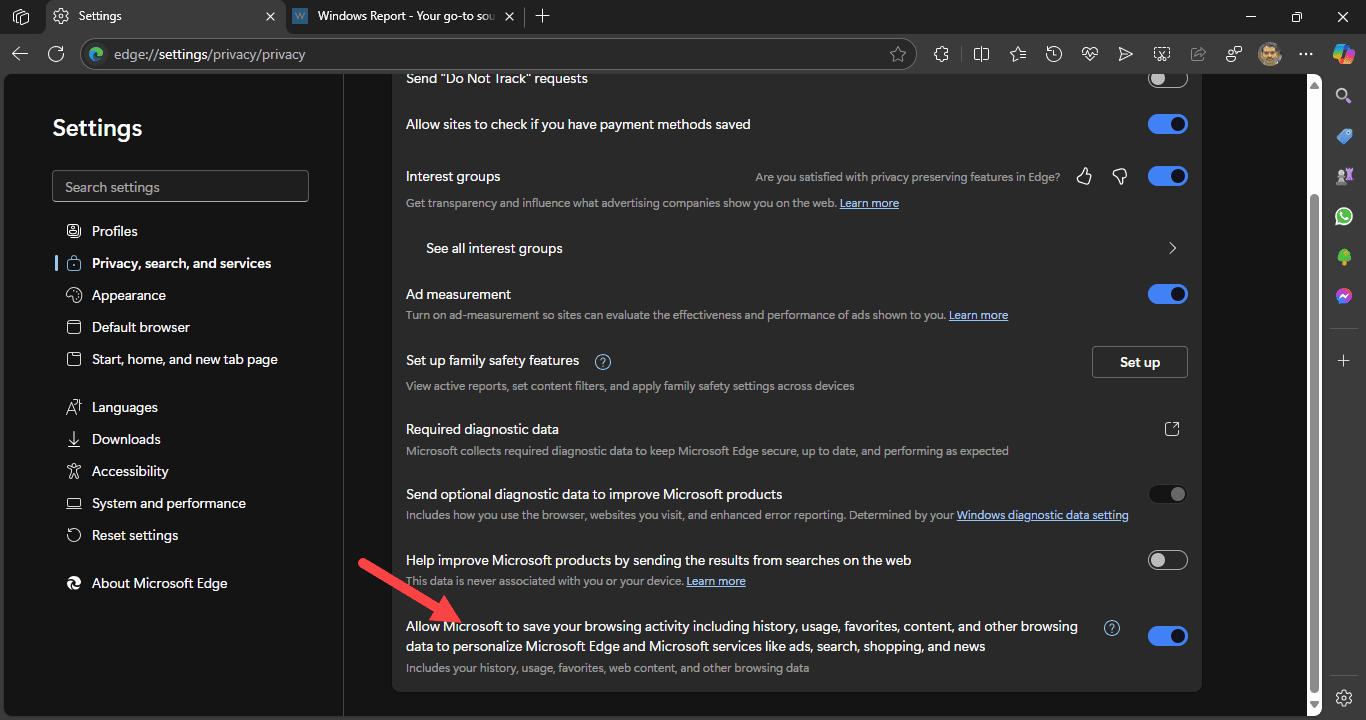This screenshot has height=720, width=1366.
Task: Open a new tab with plus button
Action: [543, 16]
